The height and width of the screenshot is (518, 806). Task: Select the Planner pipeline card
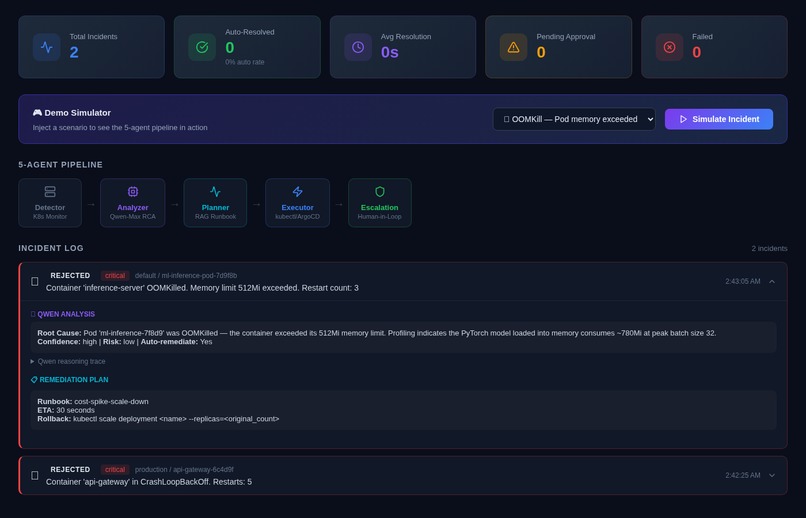(215, 203)
